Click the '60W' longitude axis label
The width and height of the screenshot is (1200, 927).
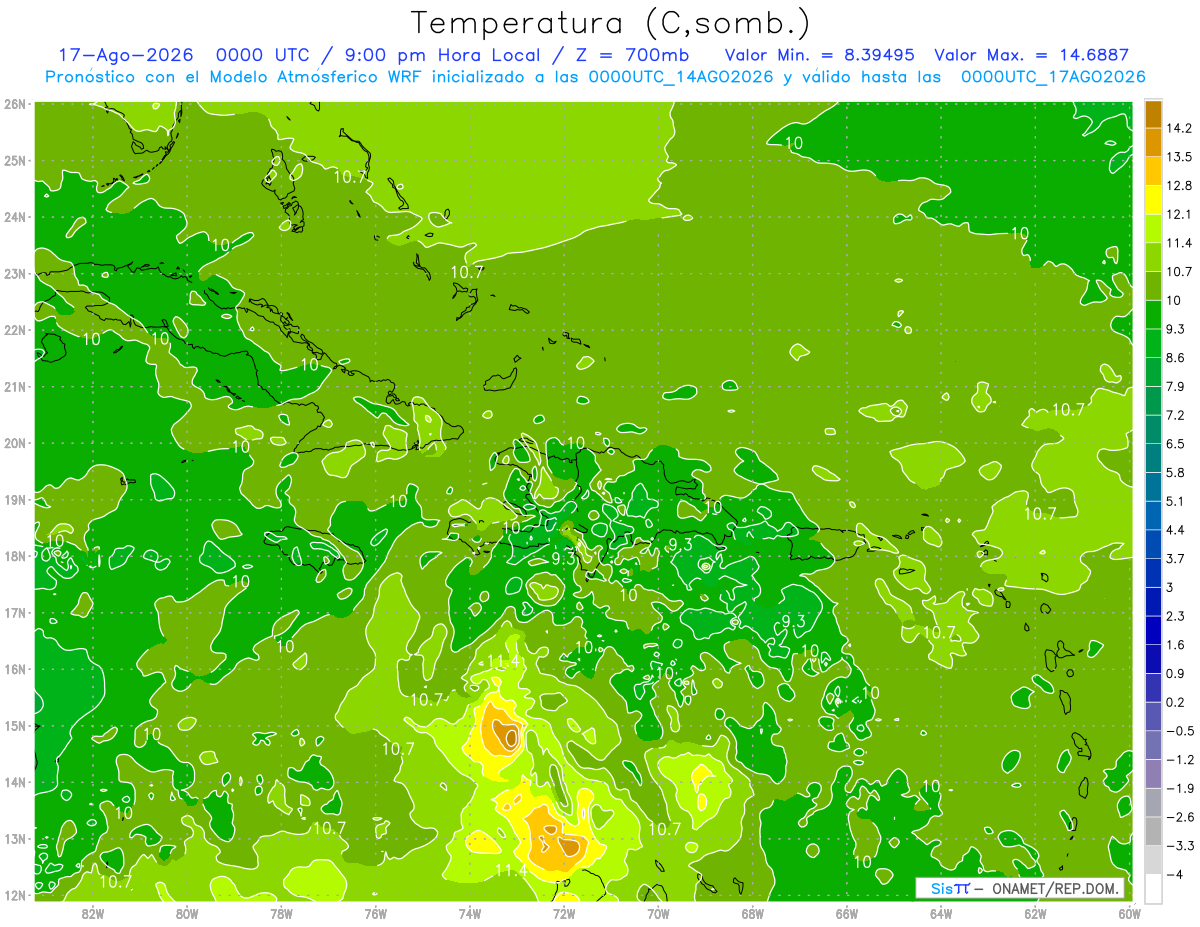pos(1129,914)
